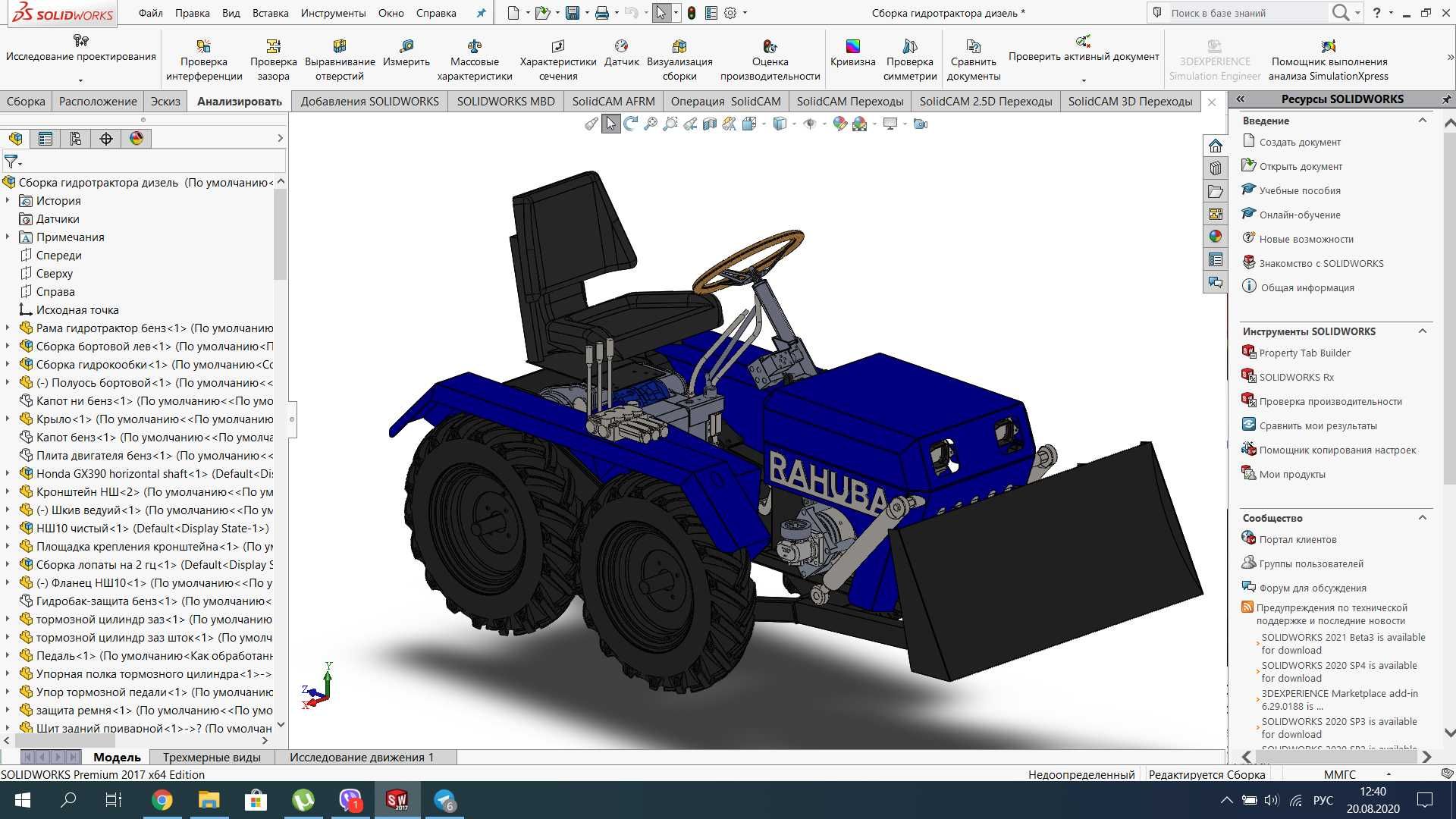Click in the knowledge base search field
Viewport: 1456px width, 819px height.
[x=1247, y=13]
